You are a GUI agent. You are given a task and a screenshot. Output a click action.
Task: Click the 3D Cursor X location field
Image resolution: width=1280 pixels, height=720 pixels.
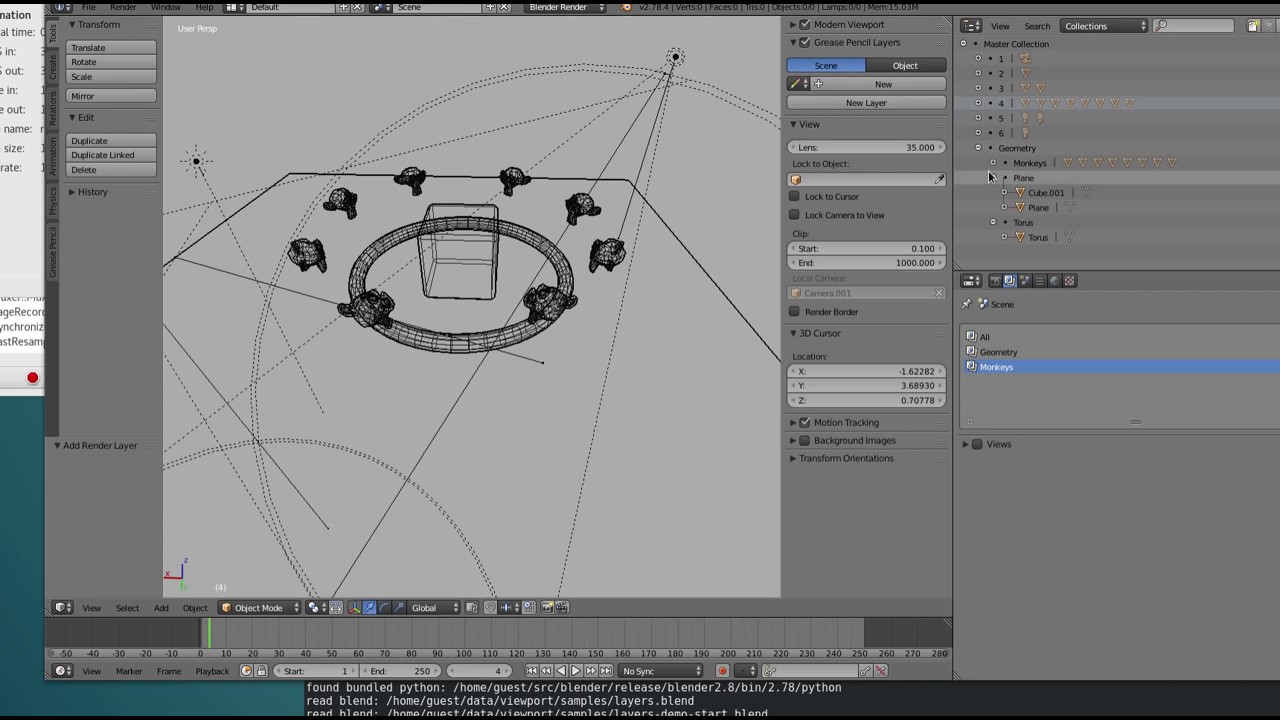866,372
